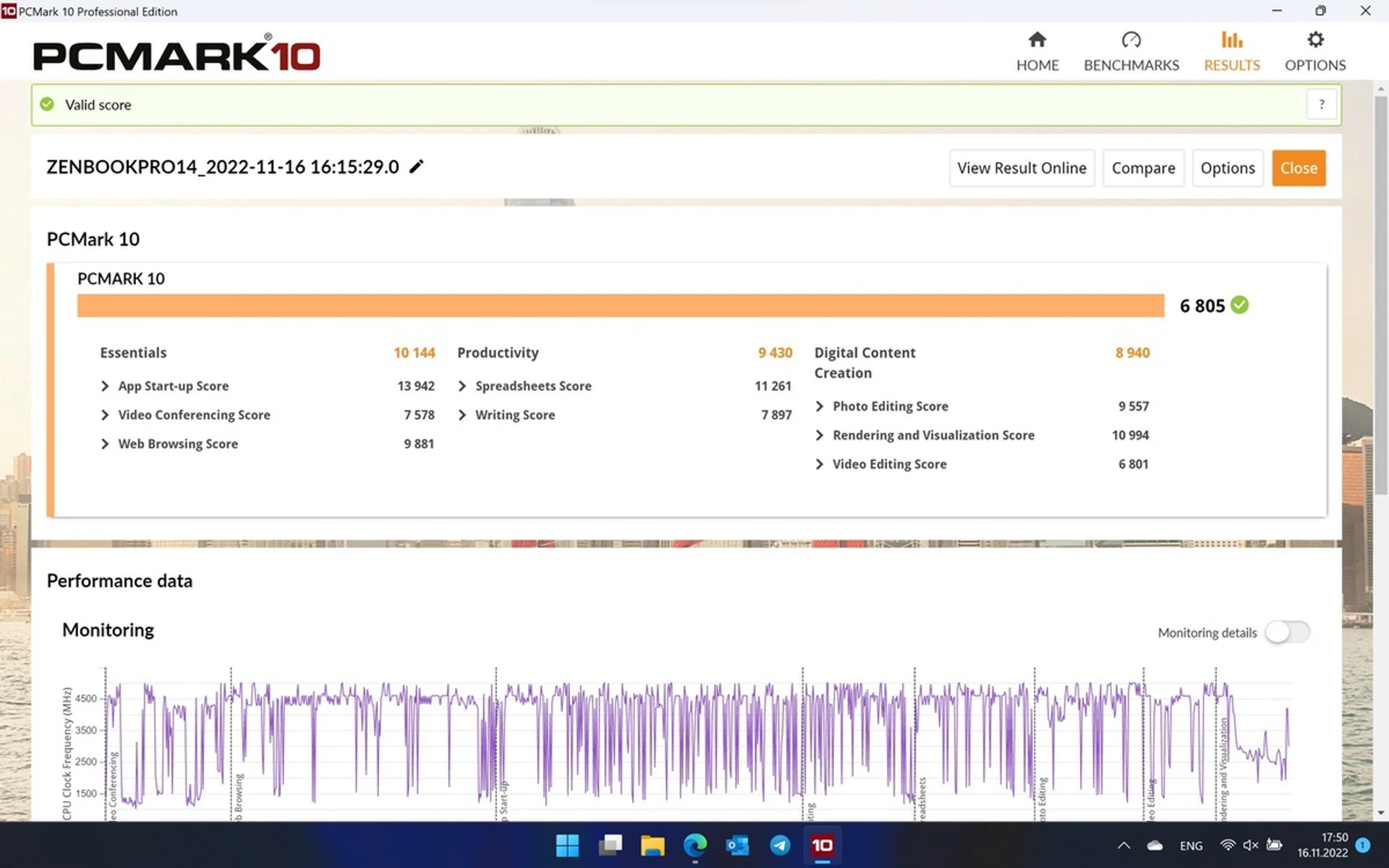Click the PCMark 10 logo

click(177, 53)
